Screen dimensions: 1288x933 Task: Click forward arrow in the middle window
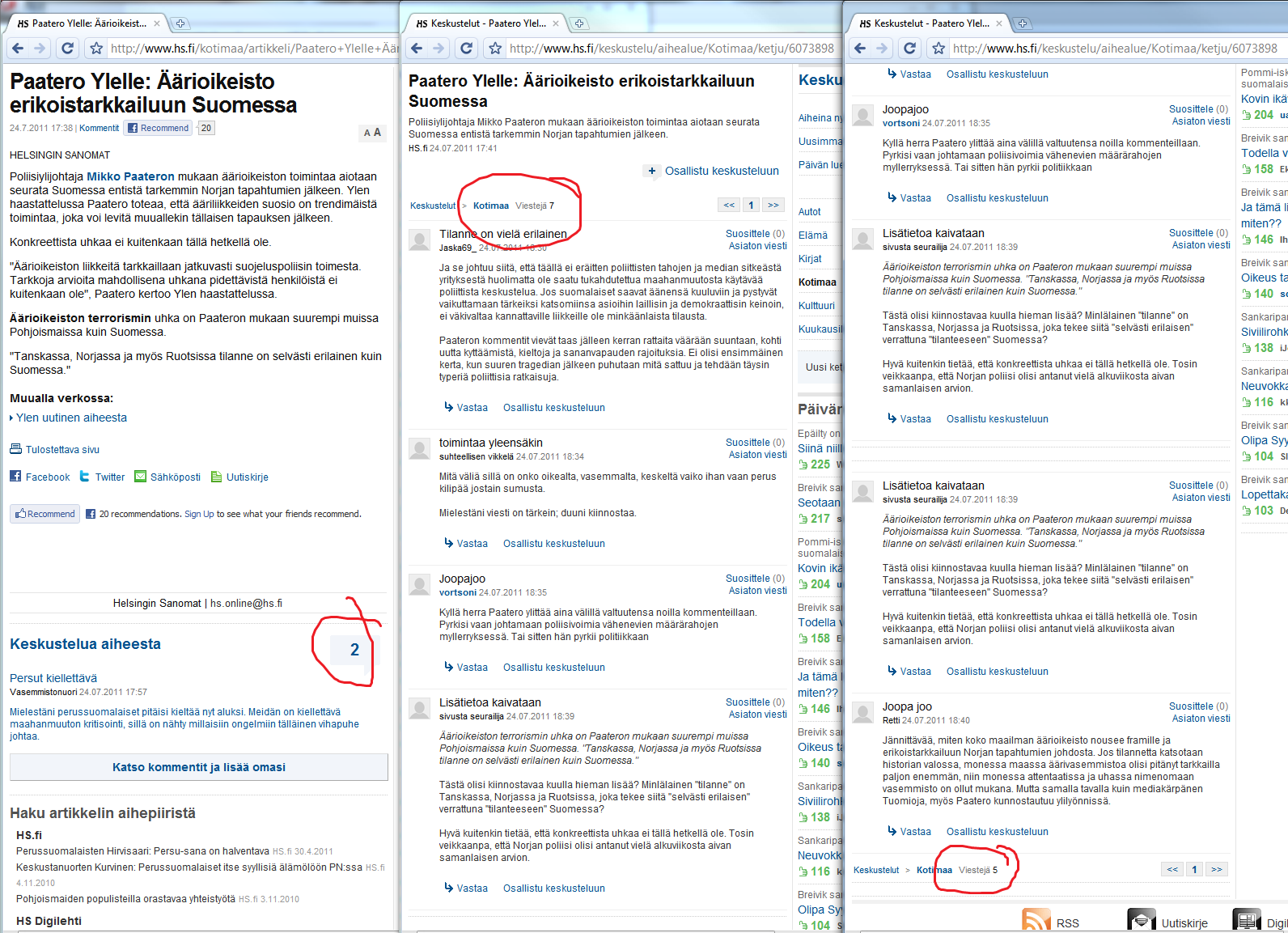click(x=439, y=49)
